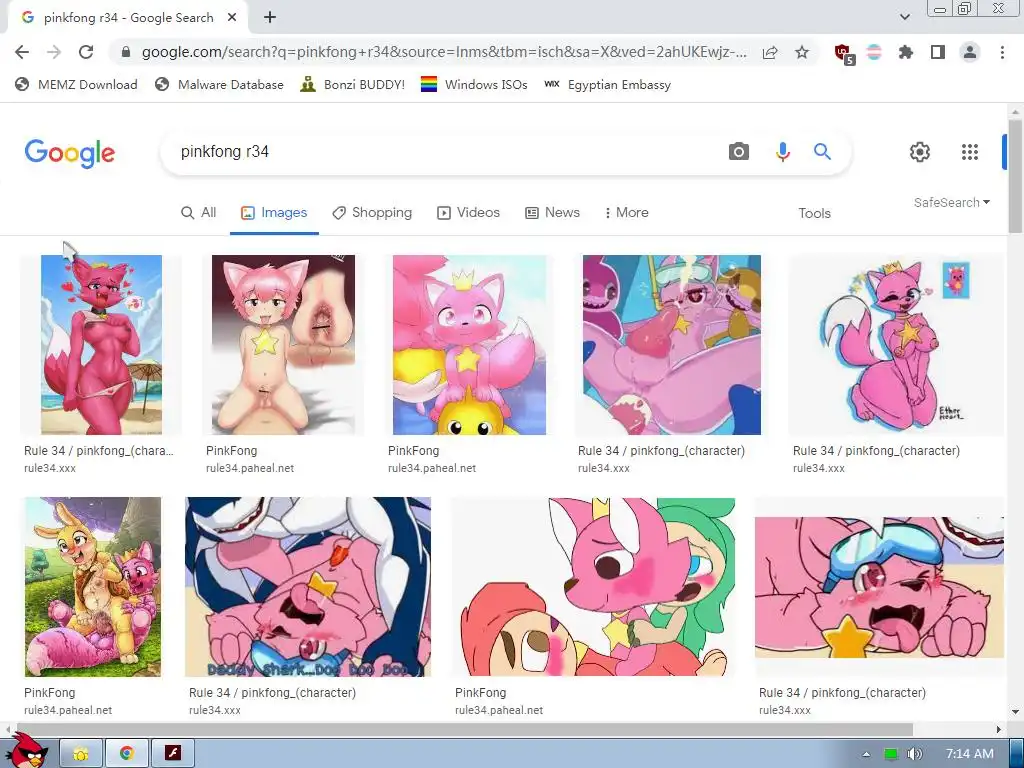Image resolution: width=1024 pixels, height=768 pixels.
Task: Open the Bonzi BUDDY! bookmark
Action: pos(353,84)
